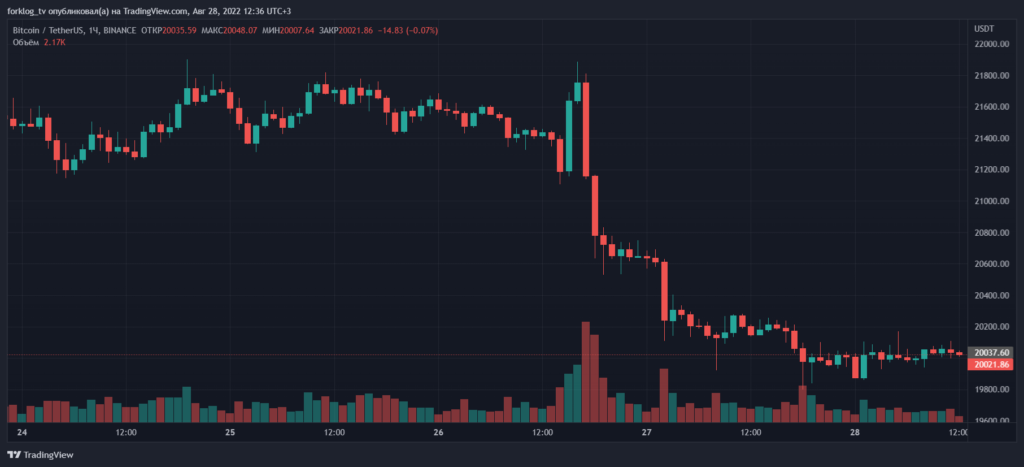Click the TradingView.com text in the header
Viewport: 1024px width, 467px height.
click(156, 11)
